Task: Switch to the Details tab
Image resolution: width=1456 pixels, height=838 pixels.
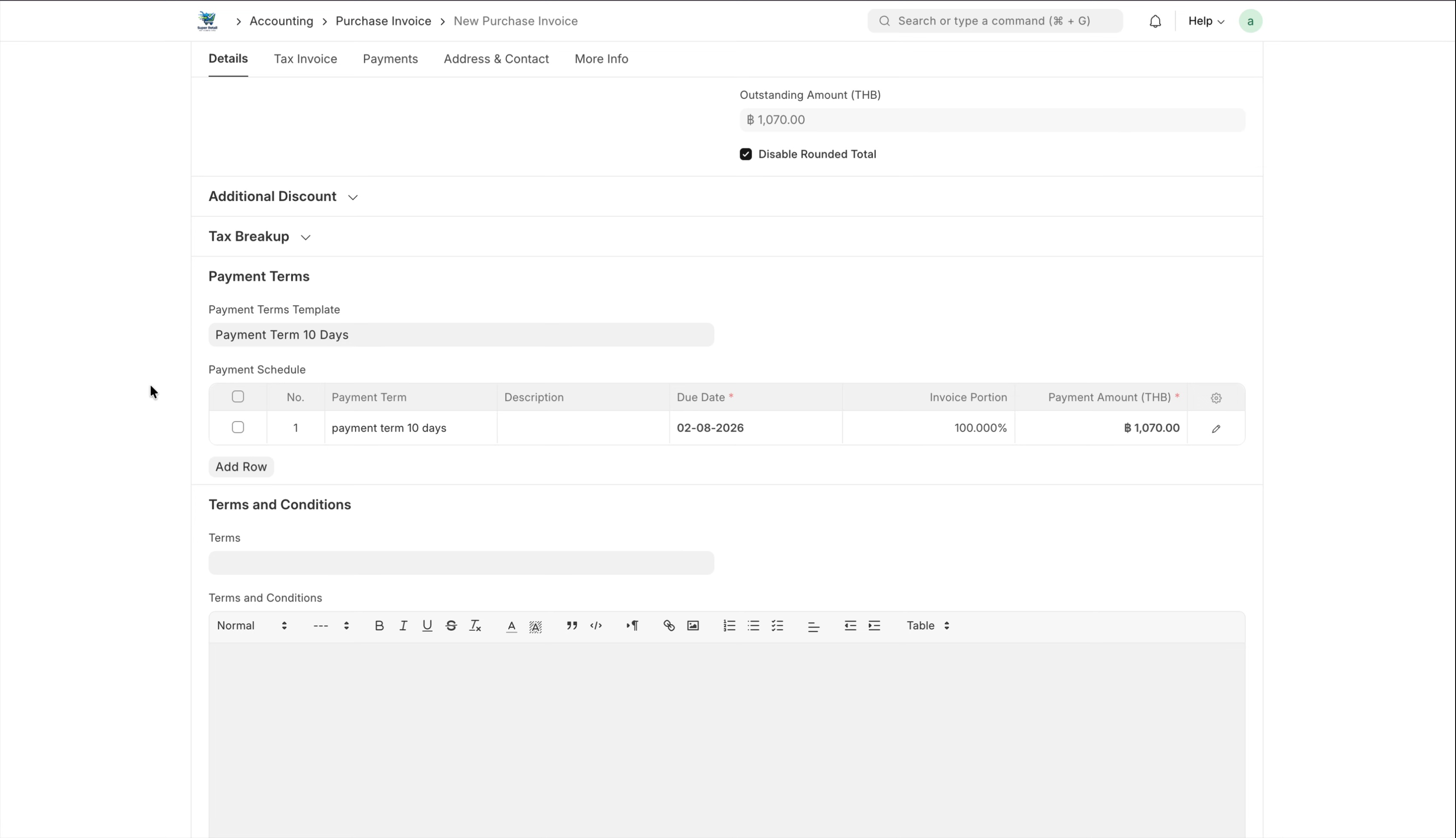Action: pos(228,59)
